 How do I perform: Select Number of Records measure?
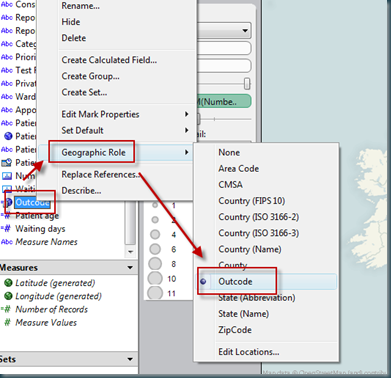coord(51,310)
